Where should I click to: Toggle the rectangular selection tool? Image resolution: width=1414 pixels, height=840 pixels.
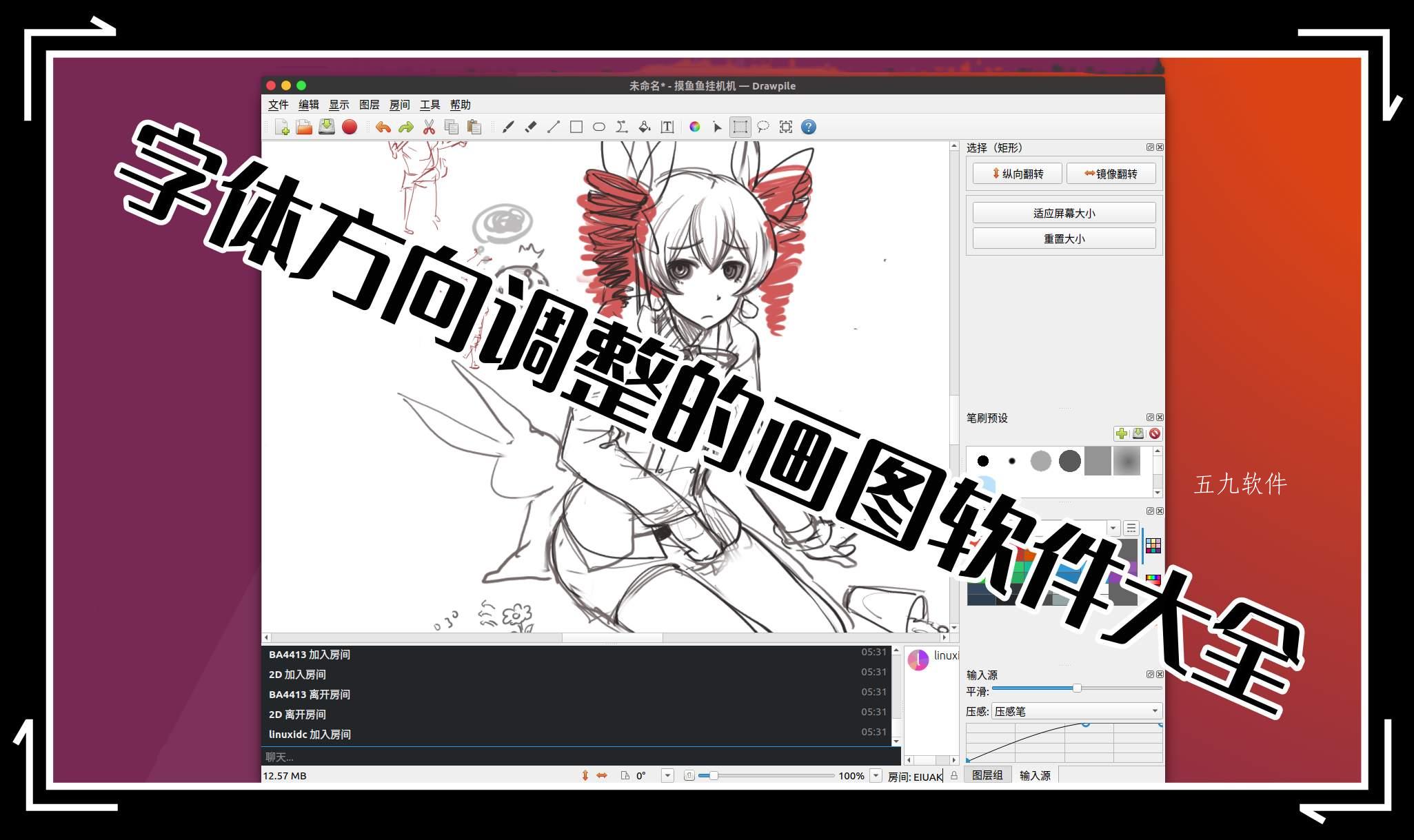(740, 127)
